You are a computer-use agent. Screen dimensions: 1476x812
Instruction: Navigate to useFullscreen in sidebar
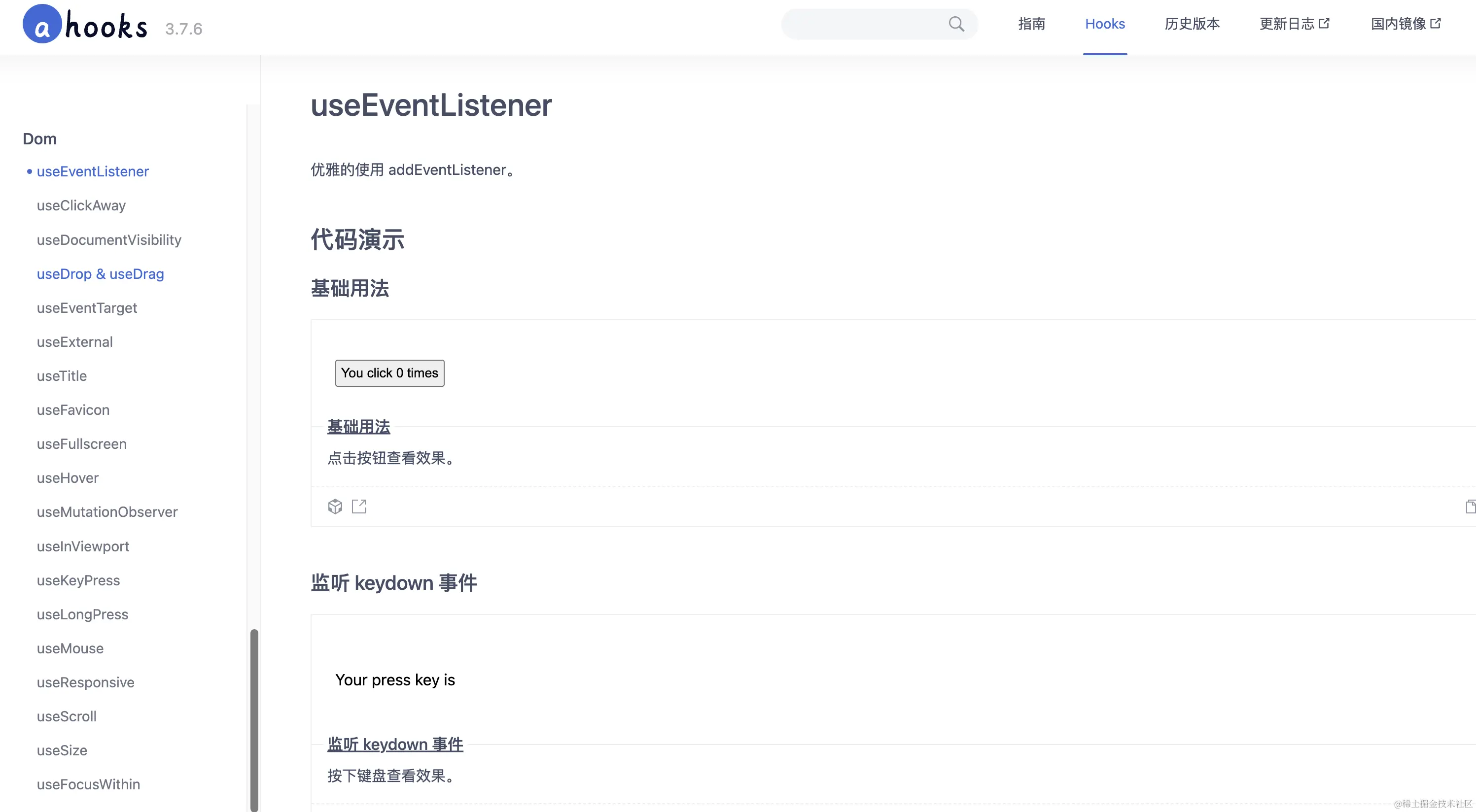pos(82,444)
